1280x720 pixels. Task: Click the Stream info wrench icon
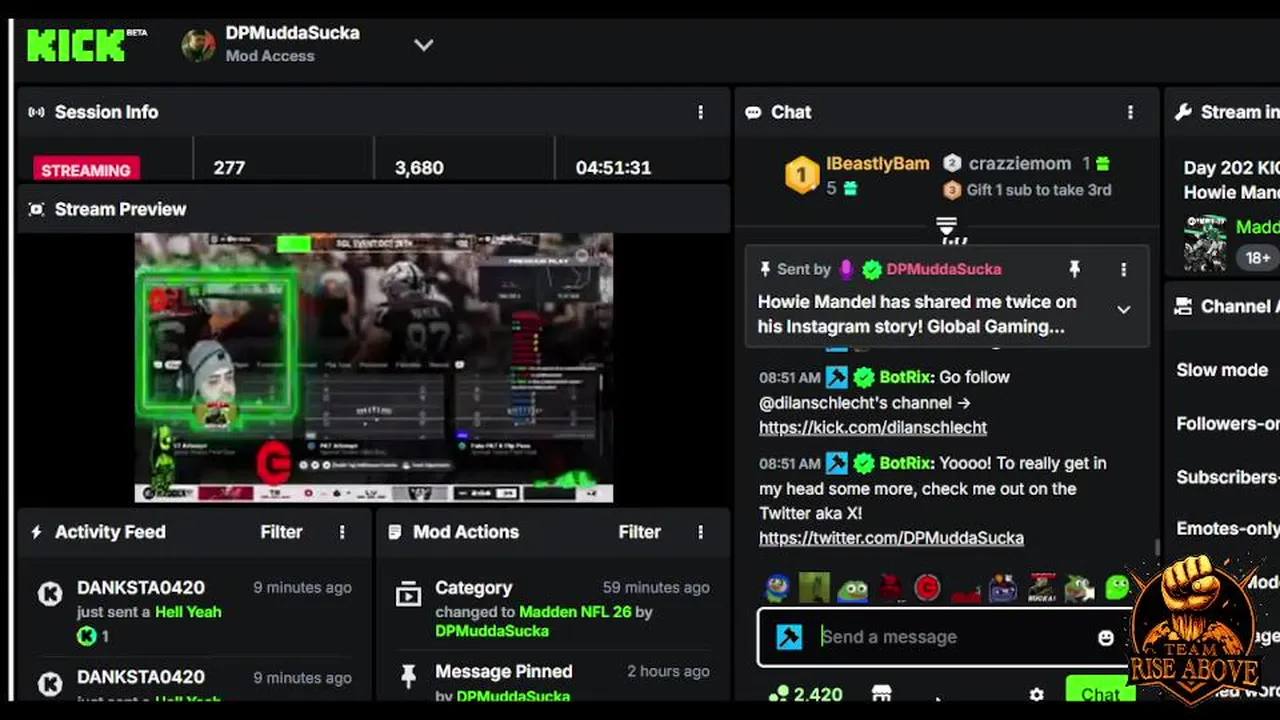pyautogui.click(x=1183, y=112)
